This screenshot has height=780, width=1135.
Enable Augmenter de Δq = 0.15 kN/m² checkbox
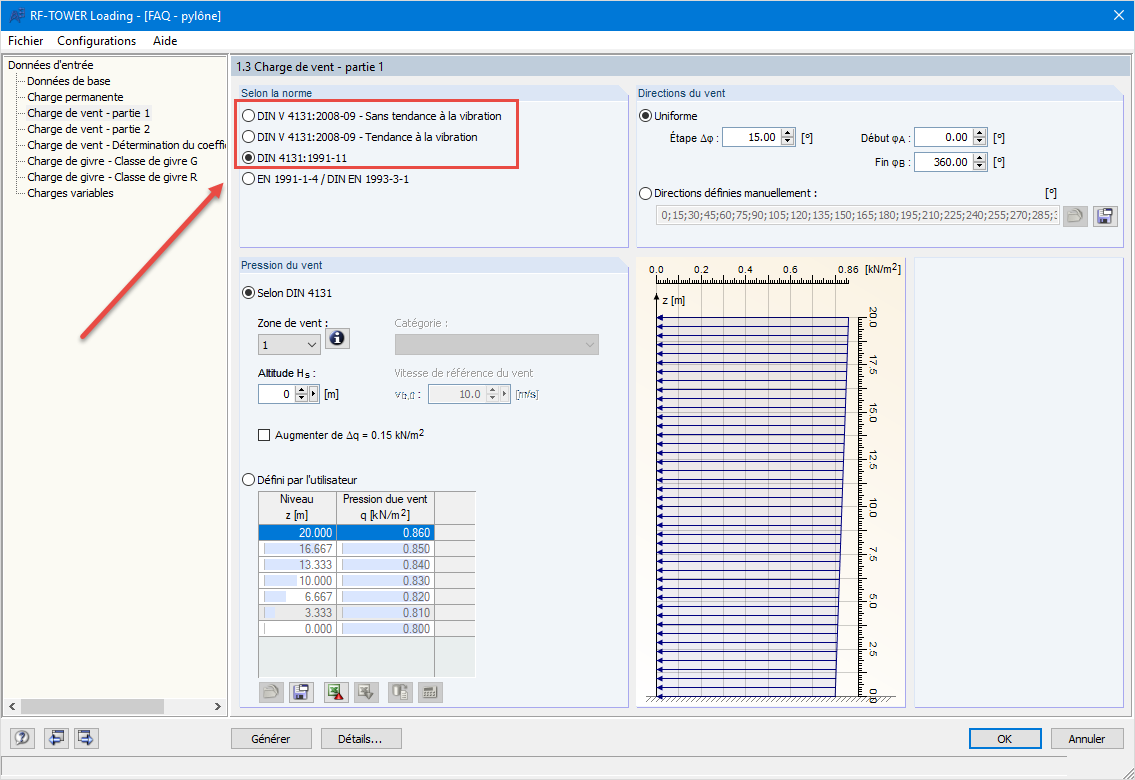click(264, 435)
